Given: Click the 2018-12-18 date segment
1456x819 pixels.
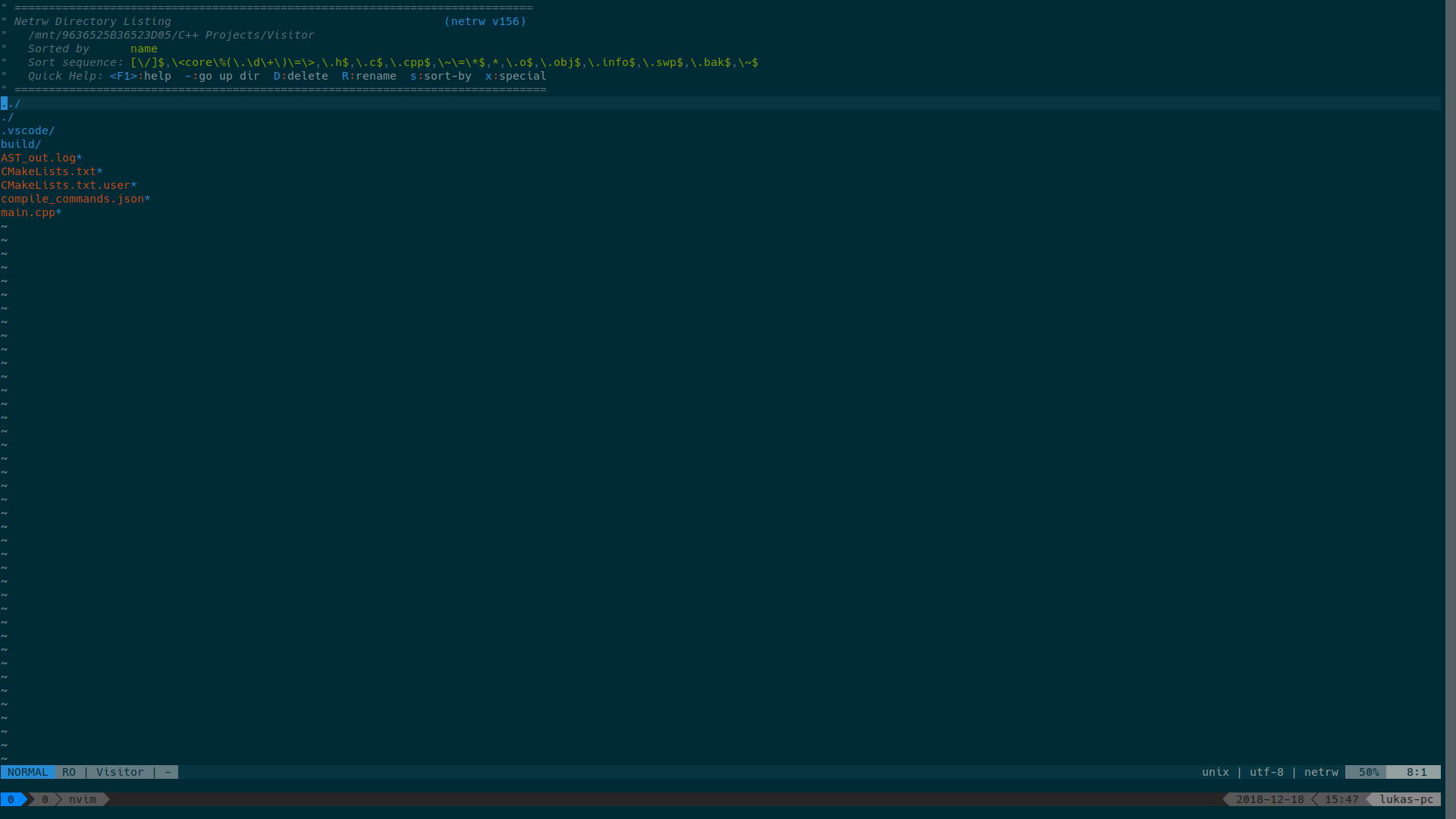Looking at the screenshot, I should coord(1269,799).
